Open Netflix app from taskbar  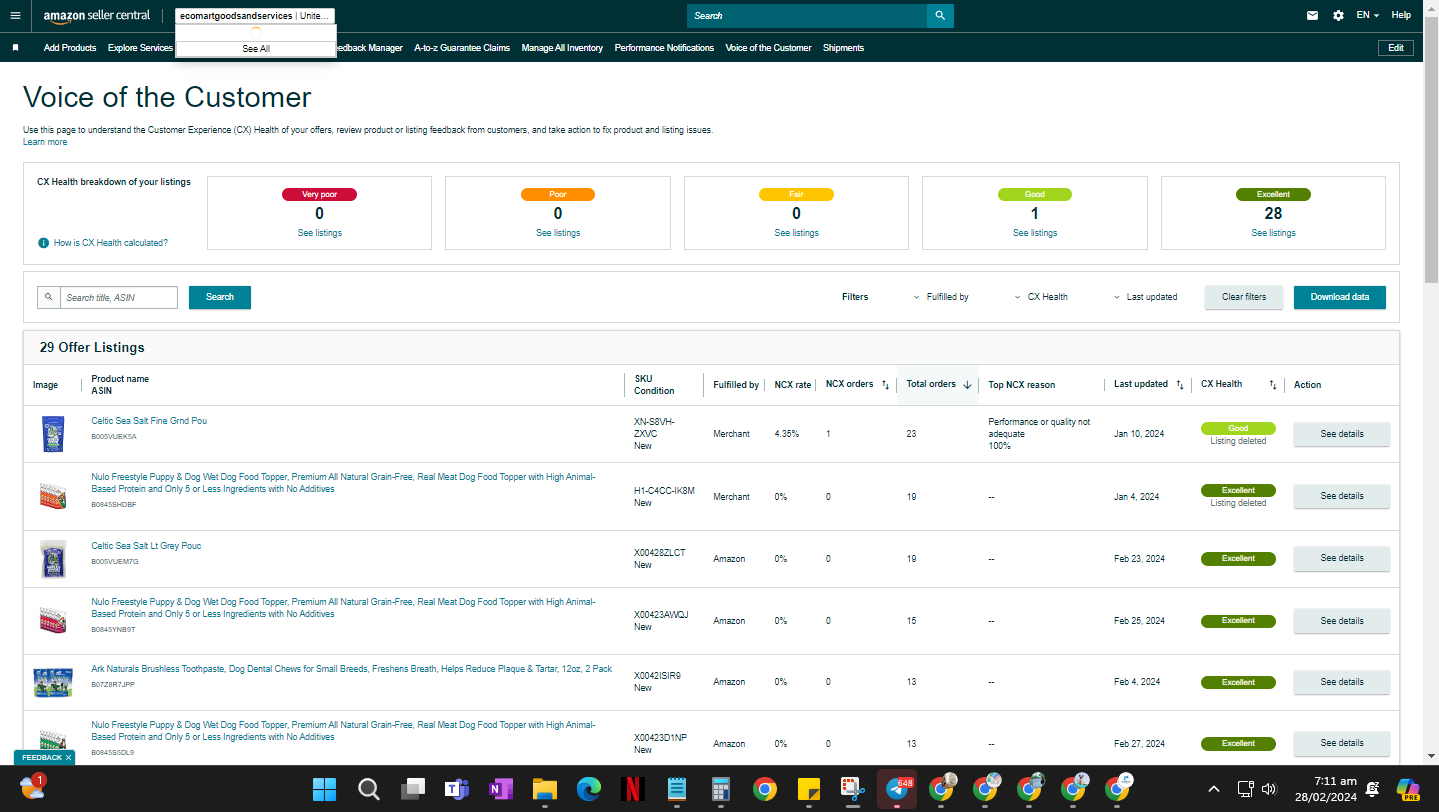point(633,789)
